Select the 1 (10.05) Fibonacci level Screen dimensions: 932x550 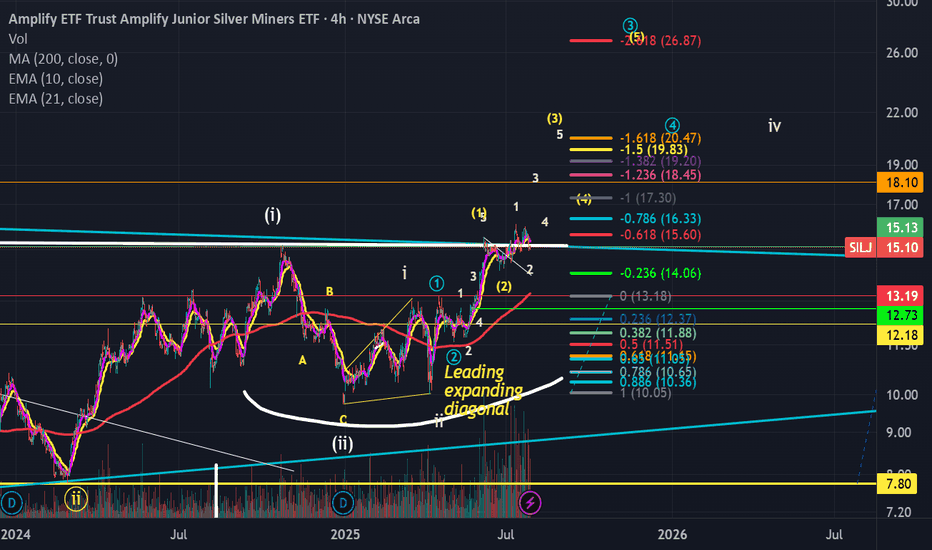click(x=646, y=393)
